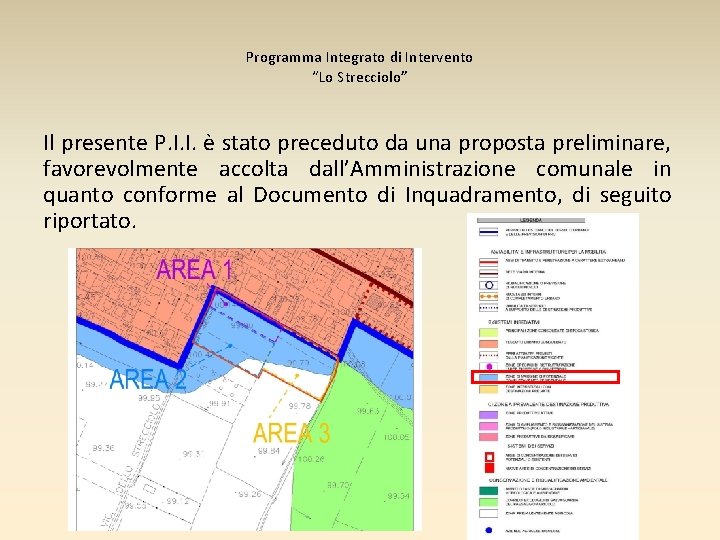
Task: Click the orange dotted-line legend symbol
Action: tap(489, 297)
